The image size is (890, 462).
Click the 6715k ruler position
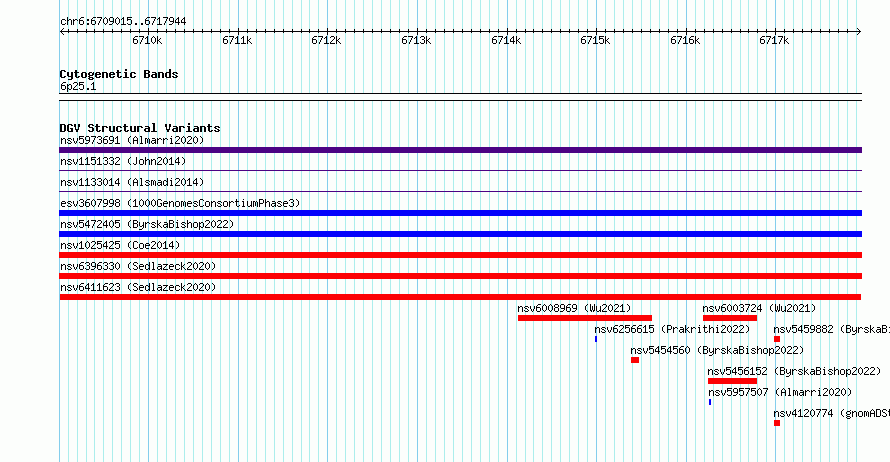[x=595, y=40]
